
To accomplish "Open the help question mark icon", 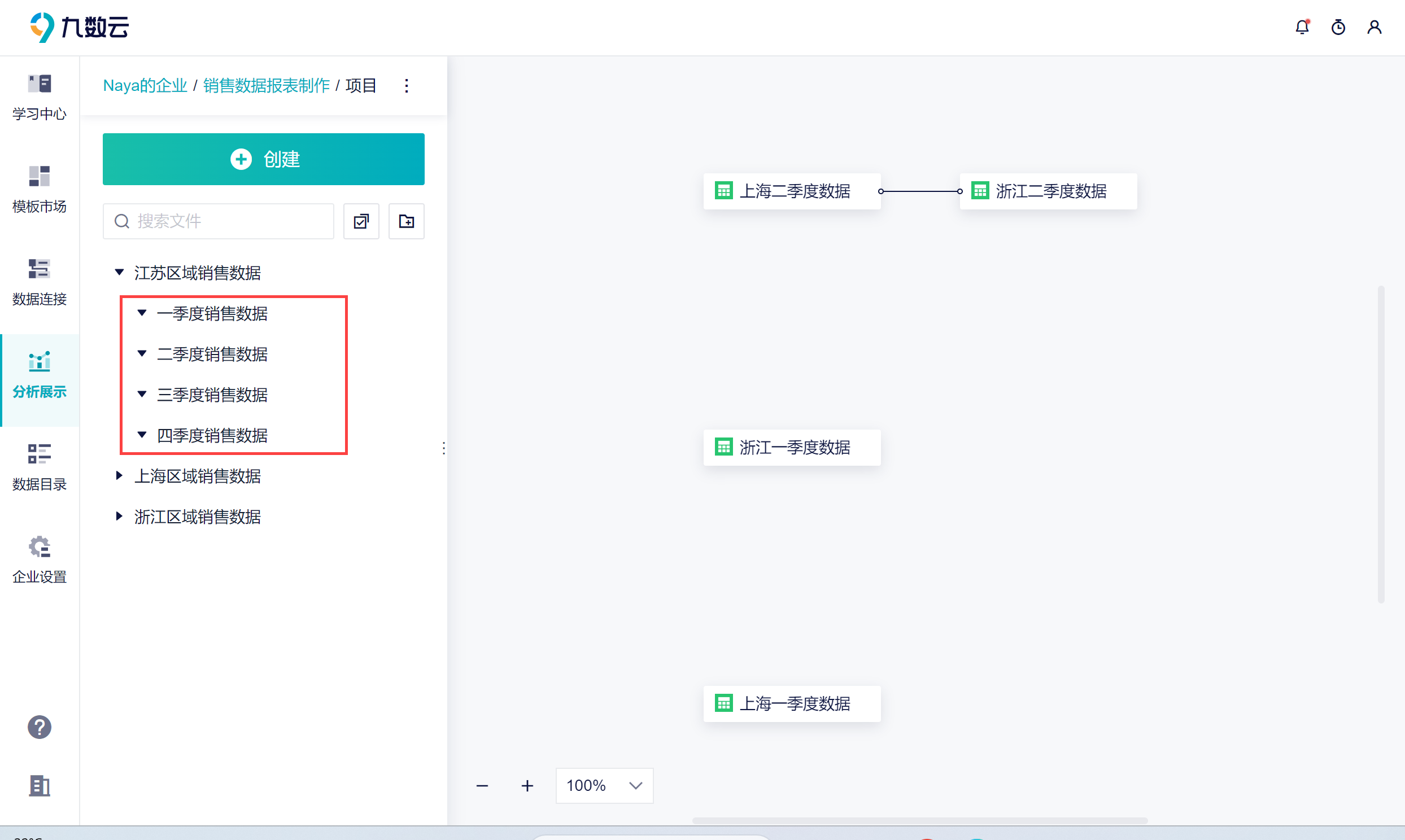I will [x=40, y=727].
